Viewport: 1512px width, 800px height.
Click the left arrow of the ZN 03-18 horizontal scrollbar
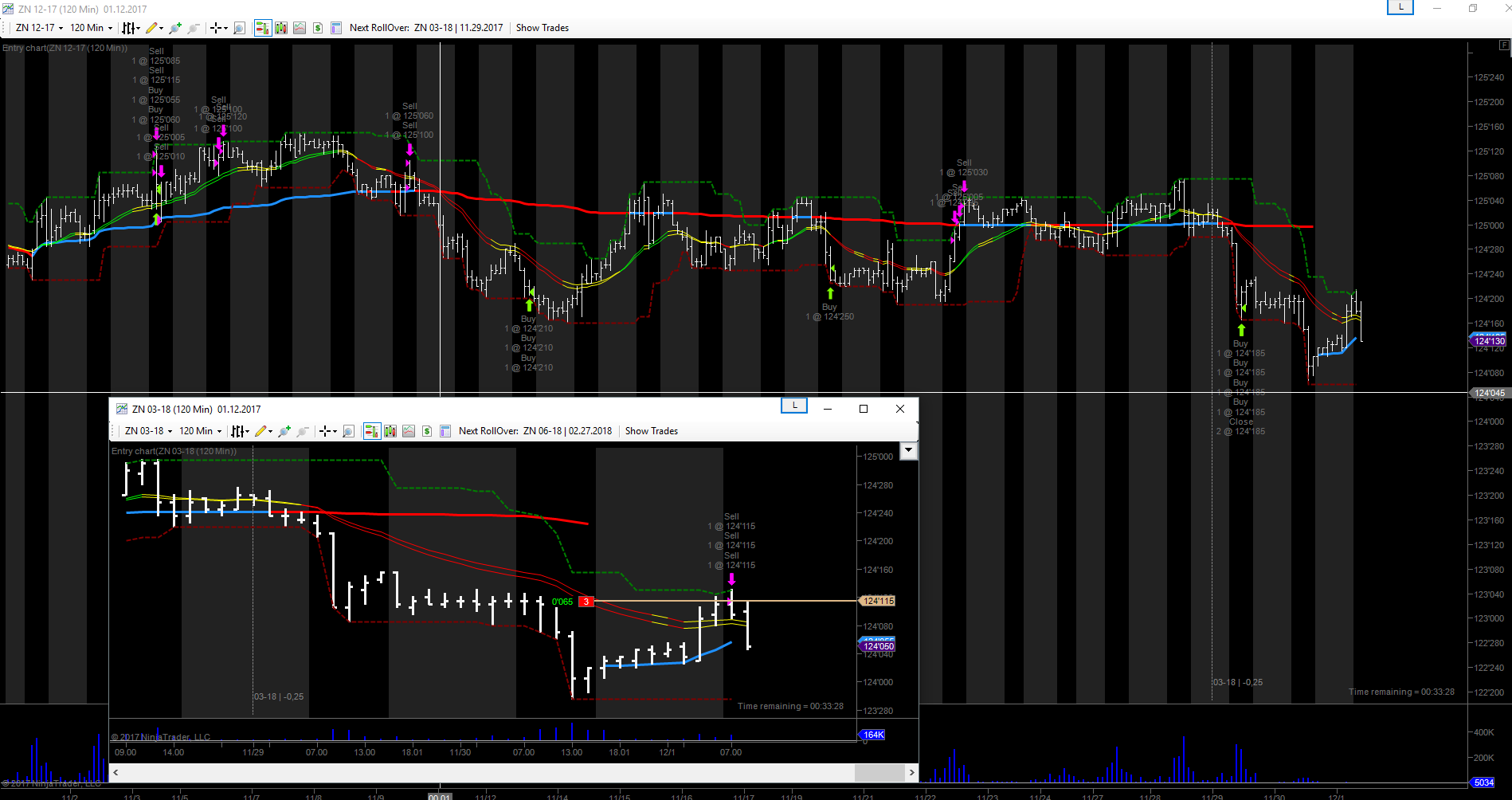(x=116, y=772)
